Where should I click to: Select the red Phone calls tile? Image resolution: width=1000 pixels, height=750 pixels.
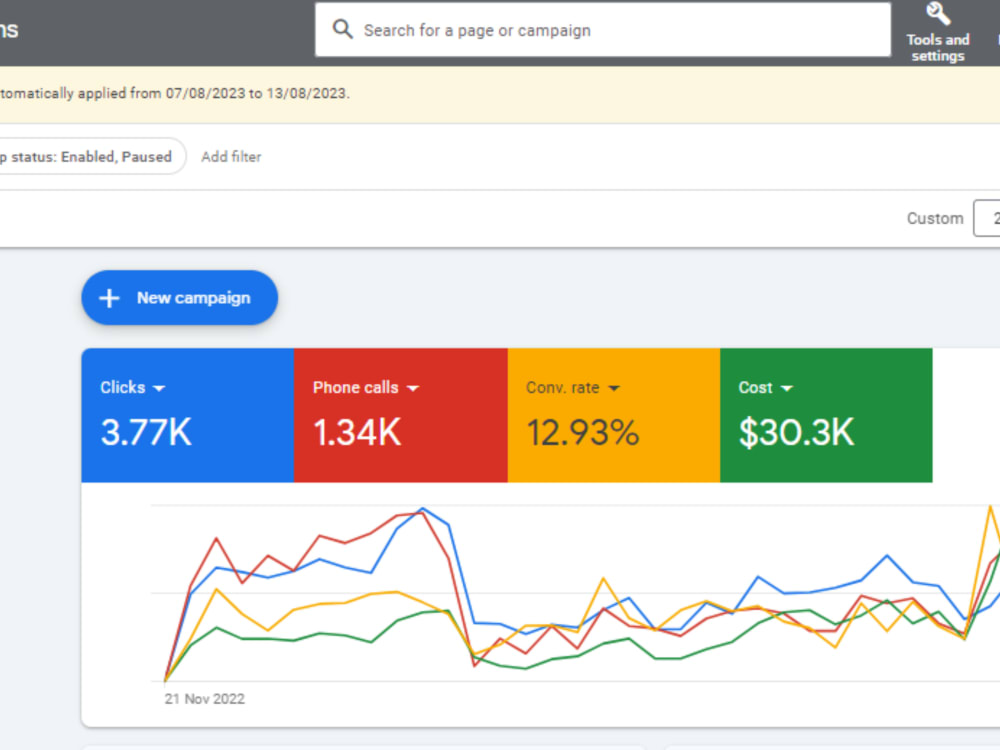401,415
